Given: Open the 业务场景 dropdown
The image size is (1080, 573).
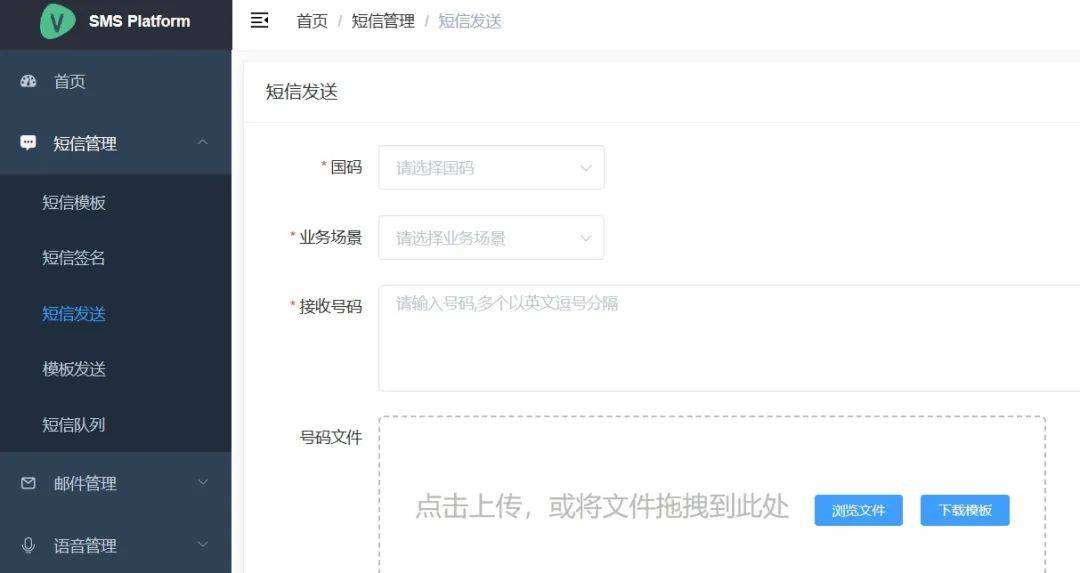Looking at the screenshot, I should click(491, 238).
